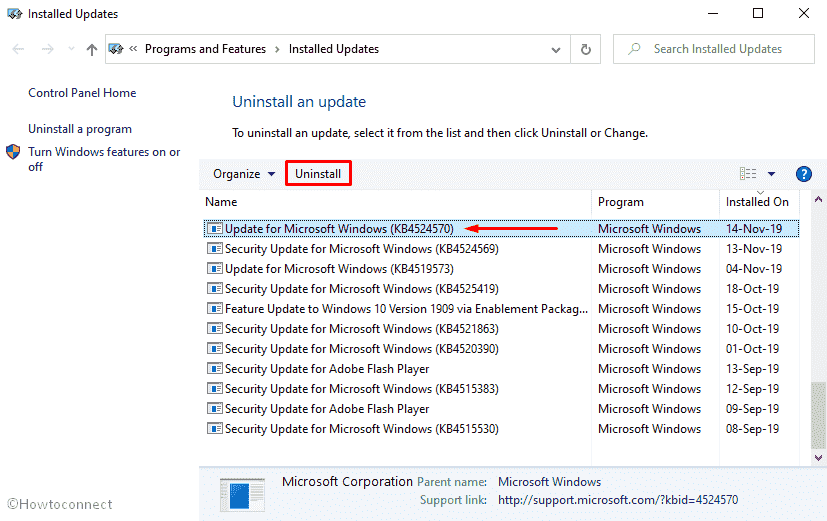Click the 04-Nov-19 installed date cell
Viewport: 827px width, 521px height.
tap(754, 269)
